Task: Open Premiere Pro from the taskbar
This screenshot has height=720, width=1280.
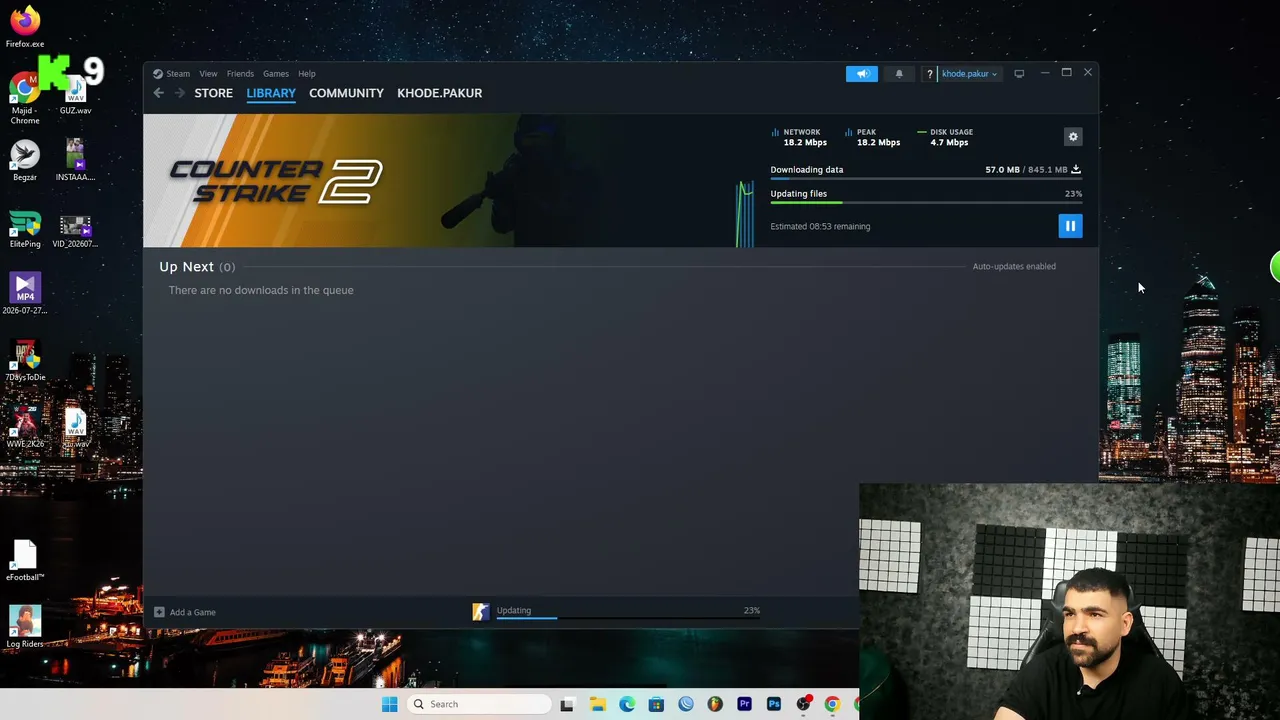Action: click(x=744, y=704)
